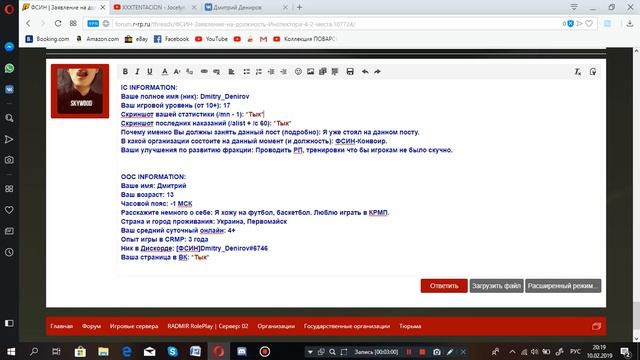Viewport: 640px width, 360px height.
Task: Insert media using editor toolbar icon
Action: click(x=323, y=71)
